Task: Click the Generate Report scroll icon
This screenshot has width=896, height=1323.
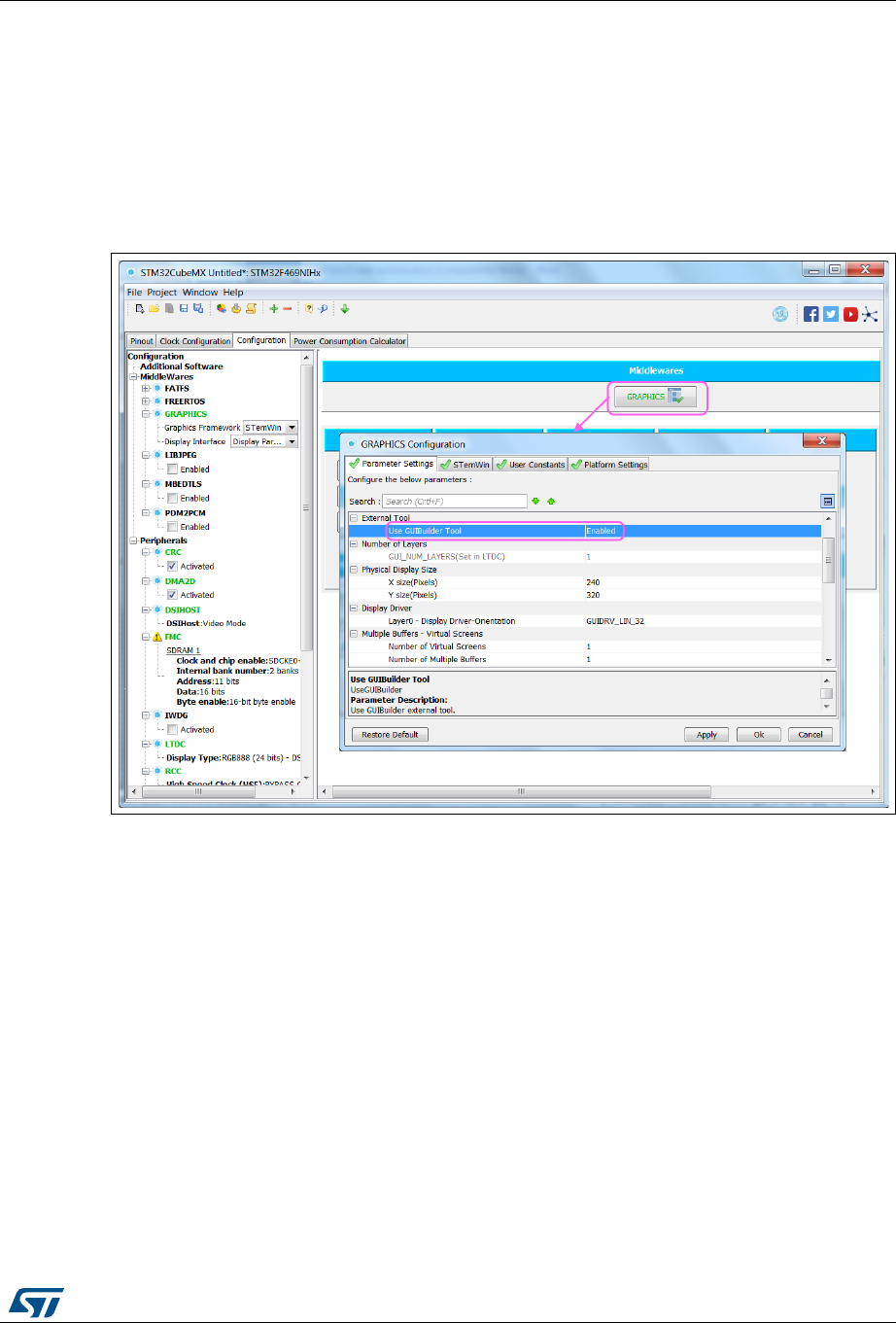Action: pos(251,308)
